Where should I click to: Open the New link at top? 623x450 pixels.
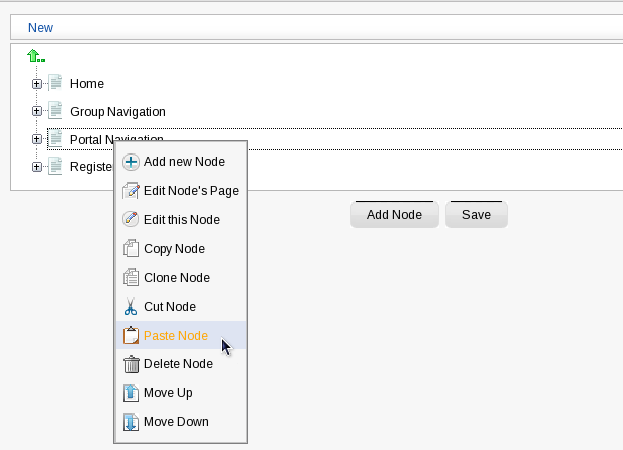click(40, 27)
